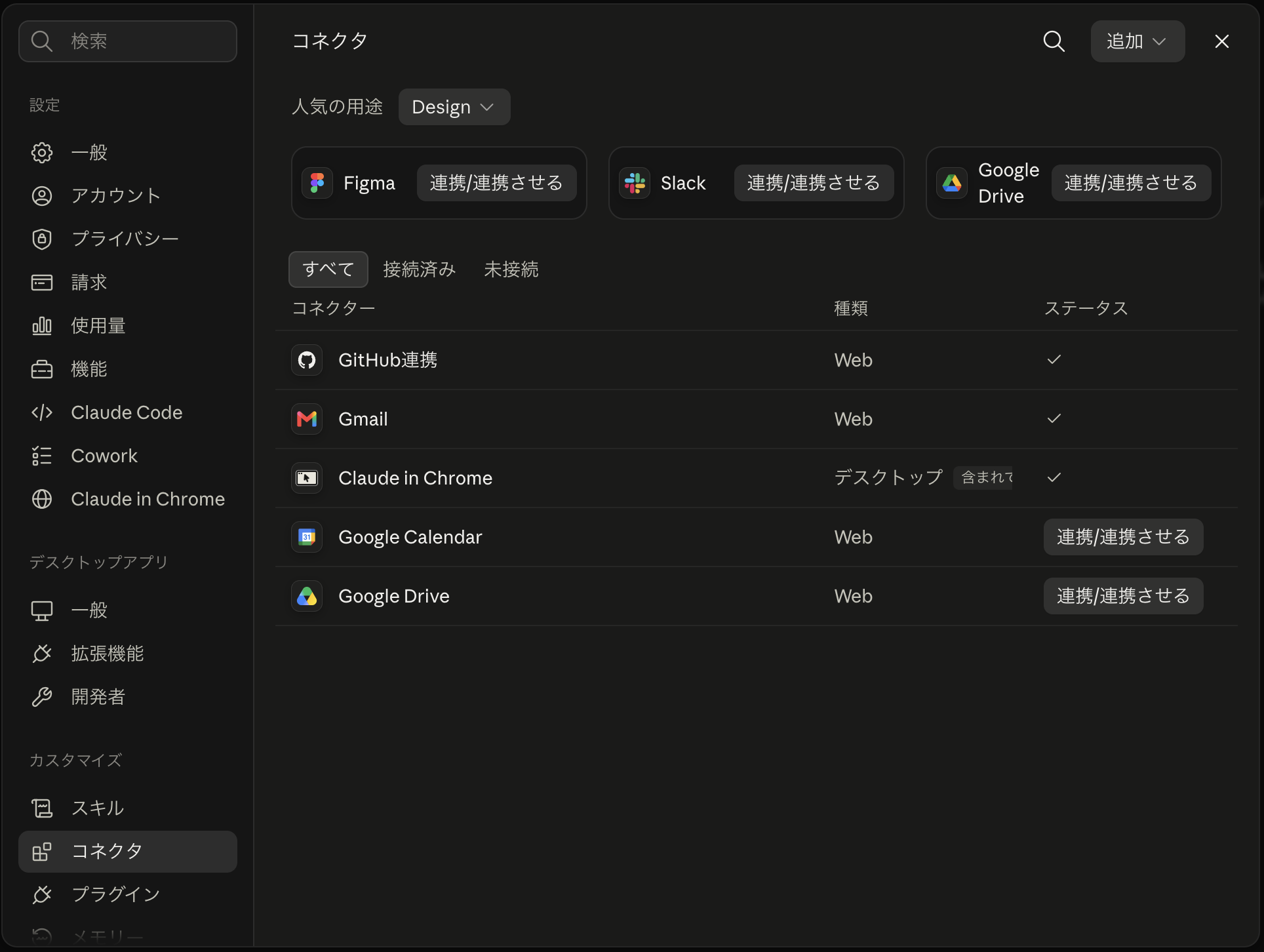
Task: Connect Google Drive card's 連携/連携させる button
Action: [1131, 183]
